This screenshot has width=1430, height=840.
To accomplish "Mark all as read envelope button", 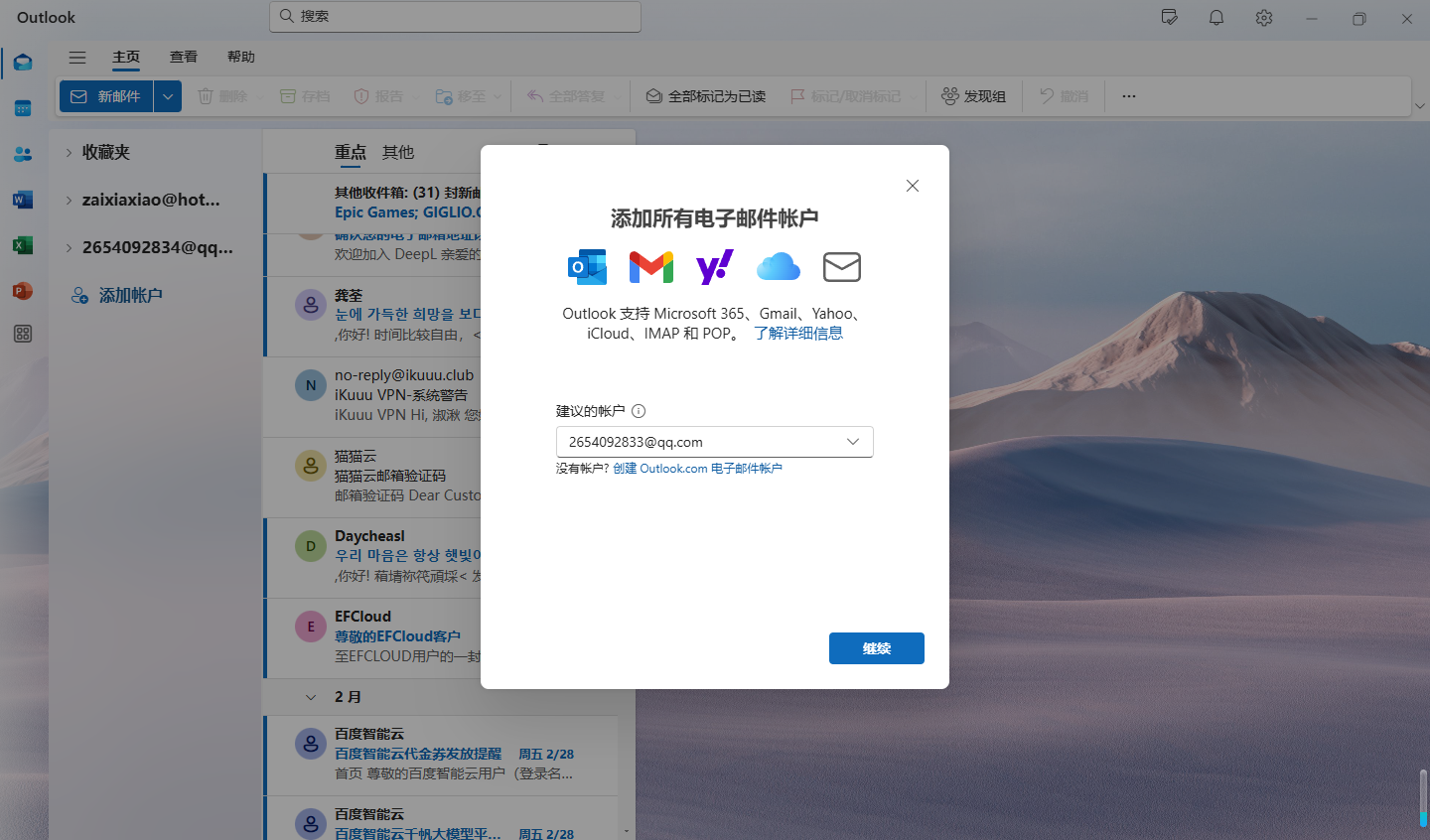I will click(706, 96).
